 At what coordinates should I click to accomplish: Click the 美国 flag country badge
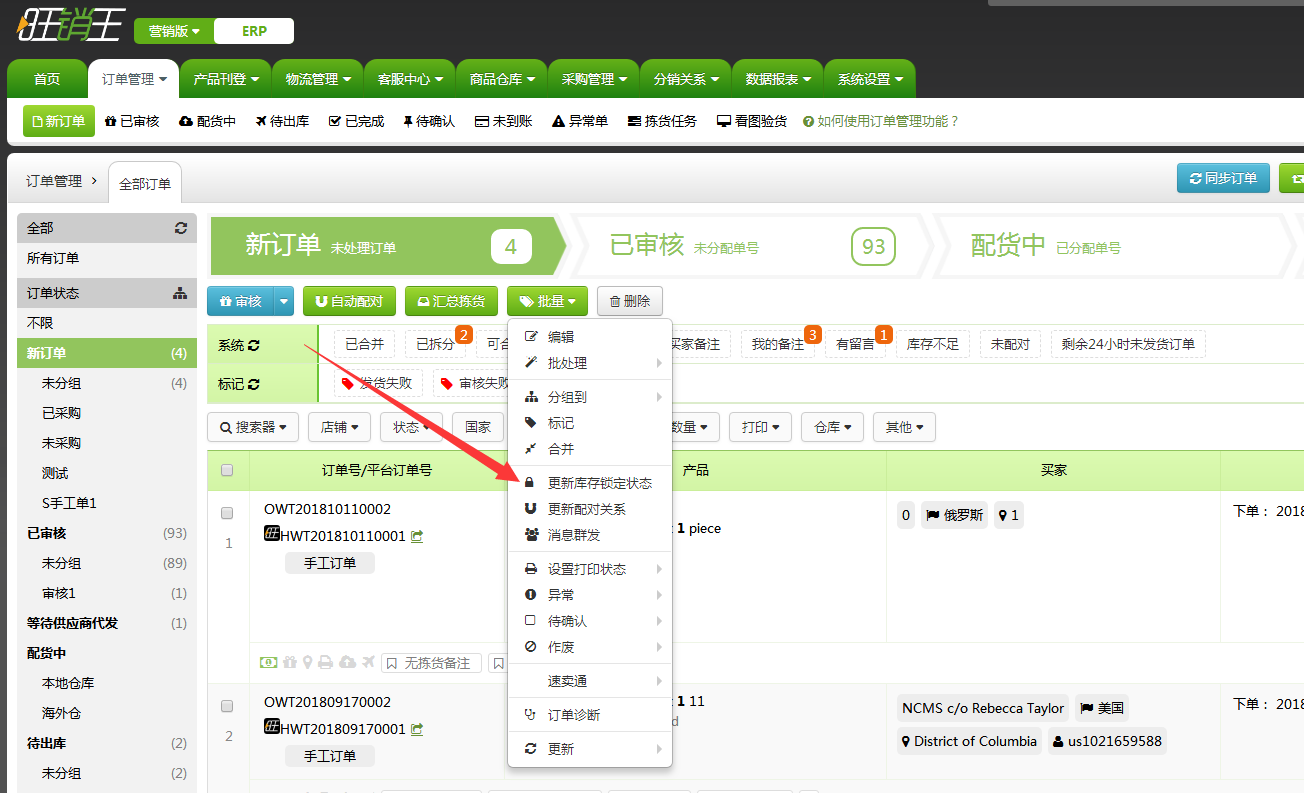click(1103, 708)
